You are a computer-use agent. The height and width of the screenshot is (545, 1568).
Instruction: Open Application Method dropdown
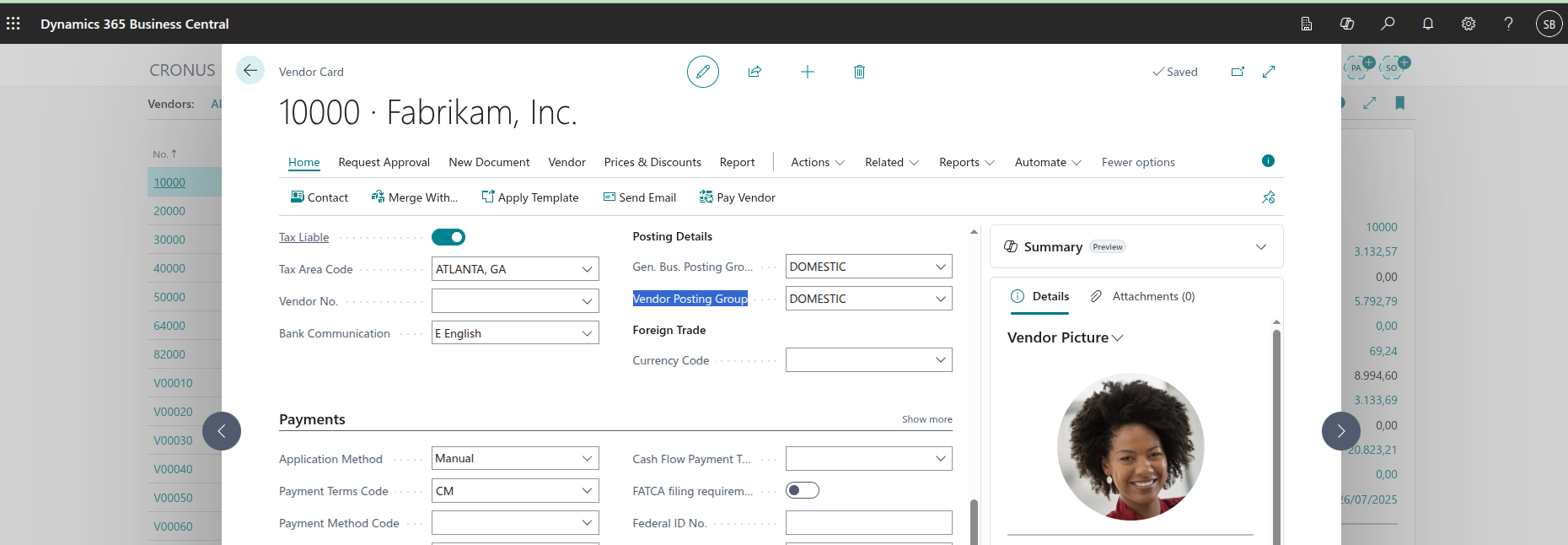tap(587, 458)
